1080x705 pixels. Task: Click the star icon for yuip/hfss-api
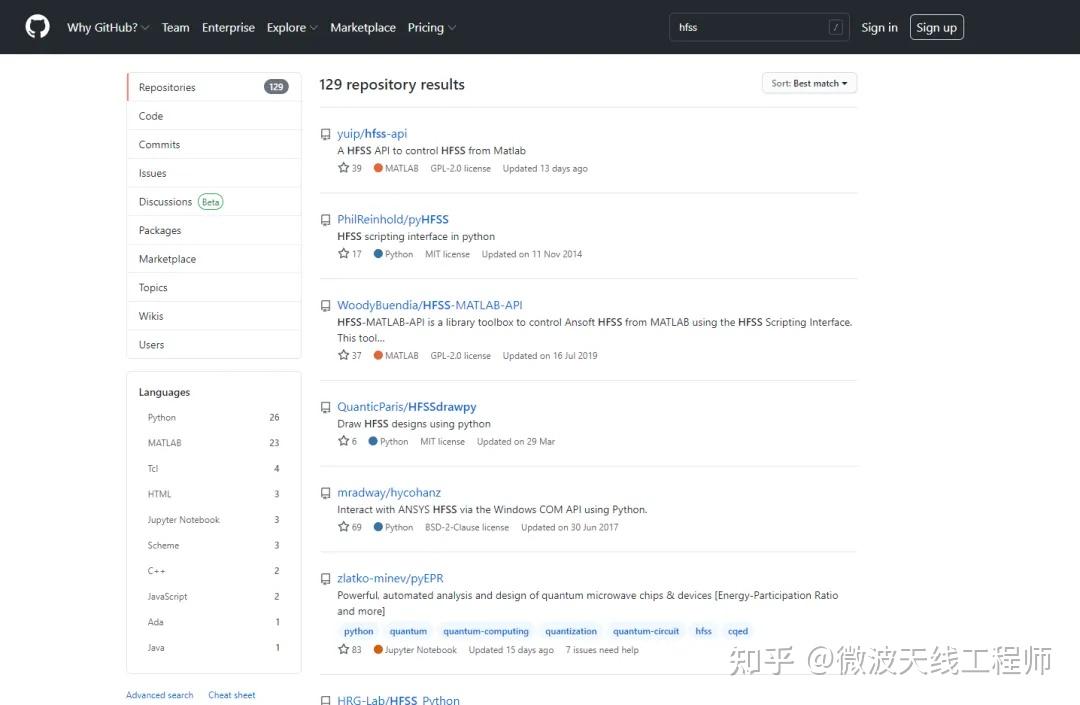344,168
